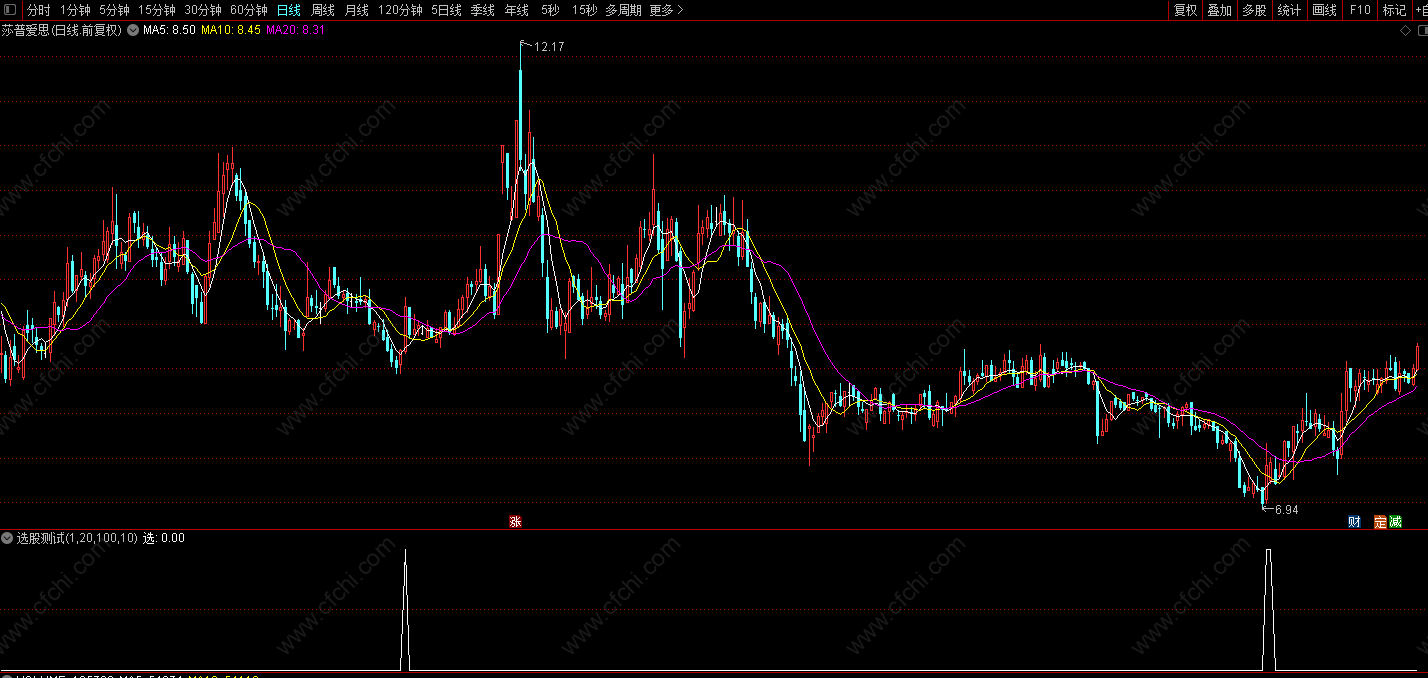Click the 选股测试(1,20,100,10) indicator name
Viewport: 1428px width, 678px height.
pos(77,538)
